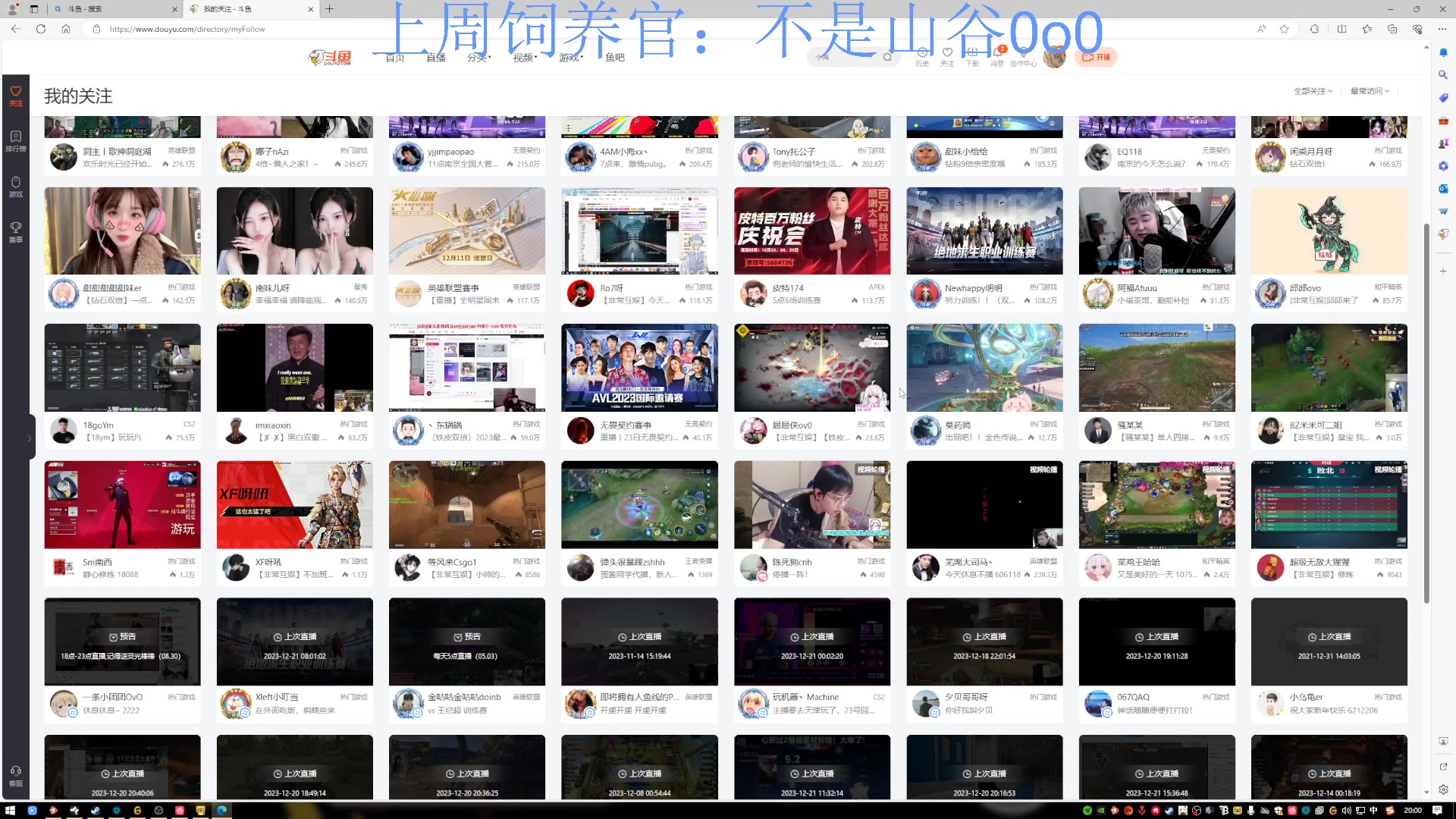Screen dimensions: 1456x819
Task: Open browser collections icon
Action: (1392, 29)
